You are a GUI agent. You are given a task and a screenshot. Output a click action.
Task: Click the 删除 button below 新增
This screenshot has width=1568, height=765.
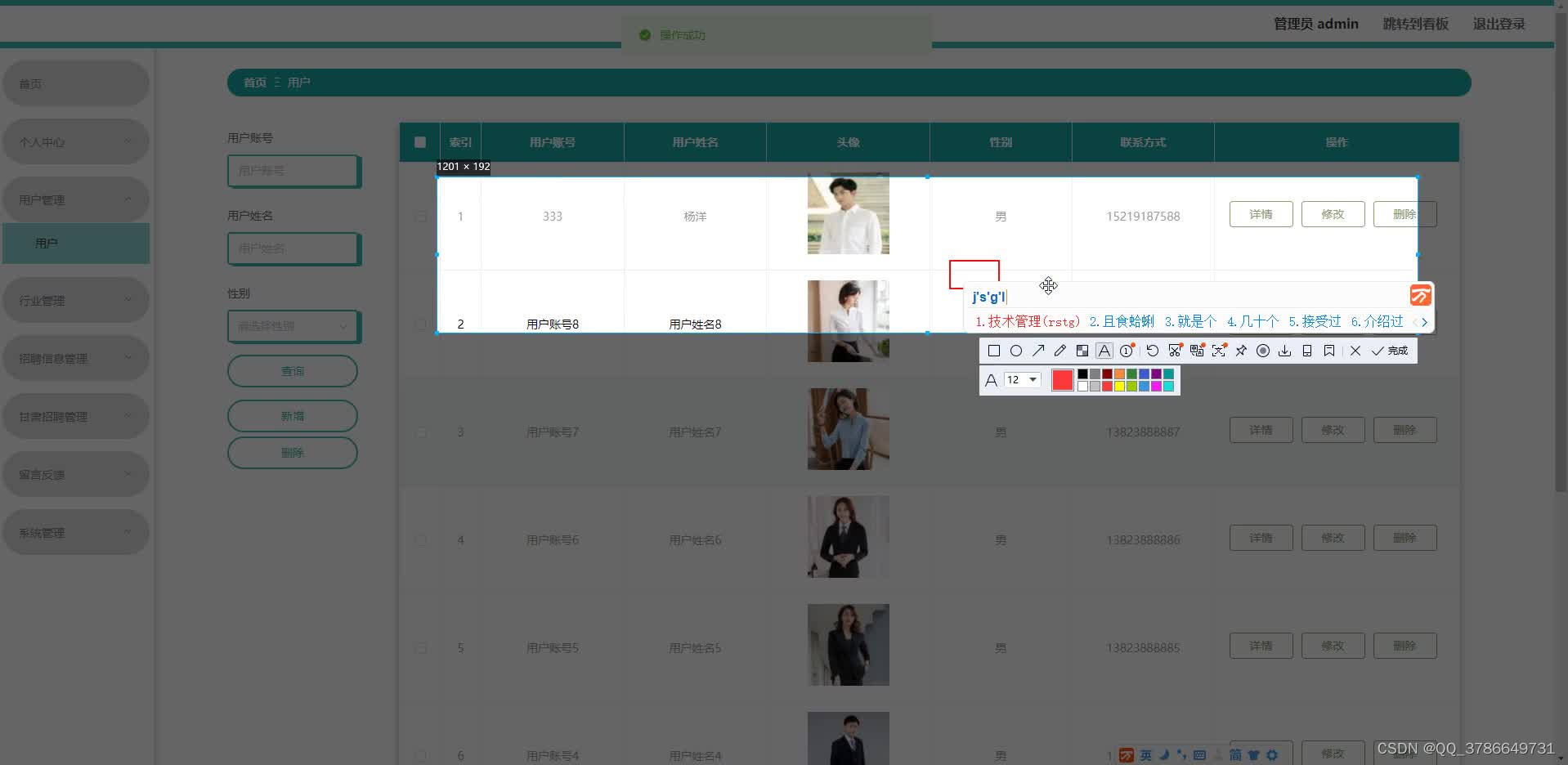point(293,453)
